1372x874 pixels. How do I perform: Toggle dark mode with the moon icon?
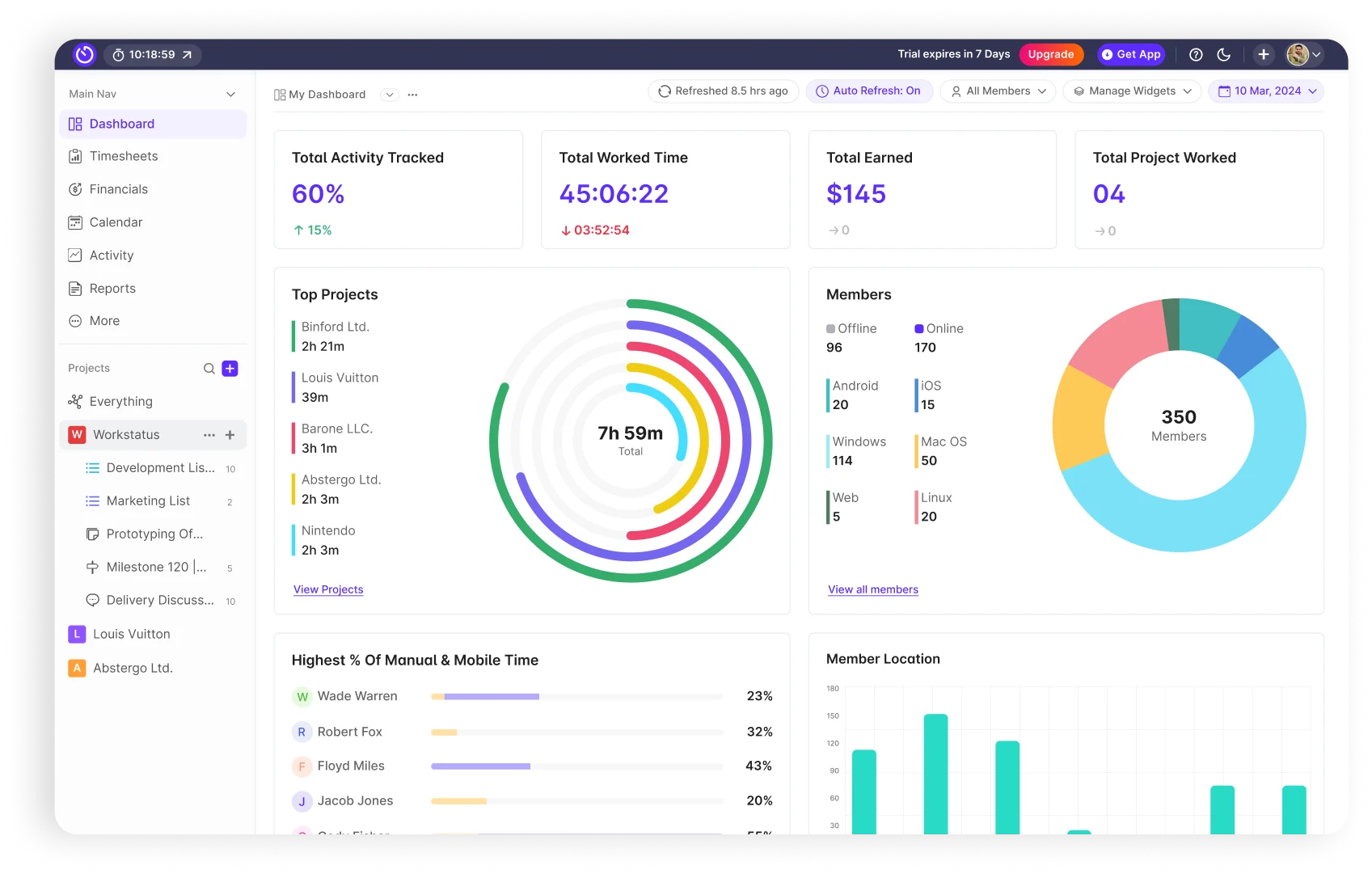coord(1224,55)
